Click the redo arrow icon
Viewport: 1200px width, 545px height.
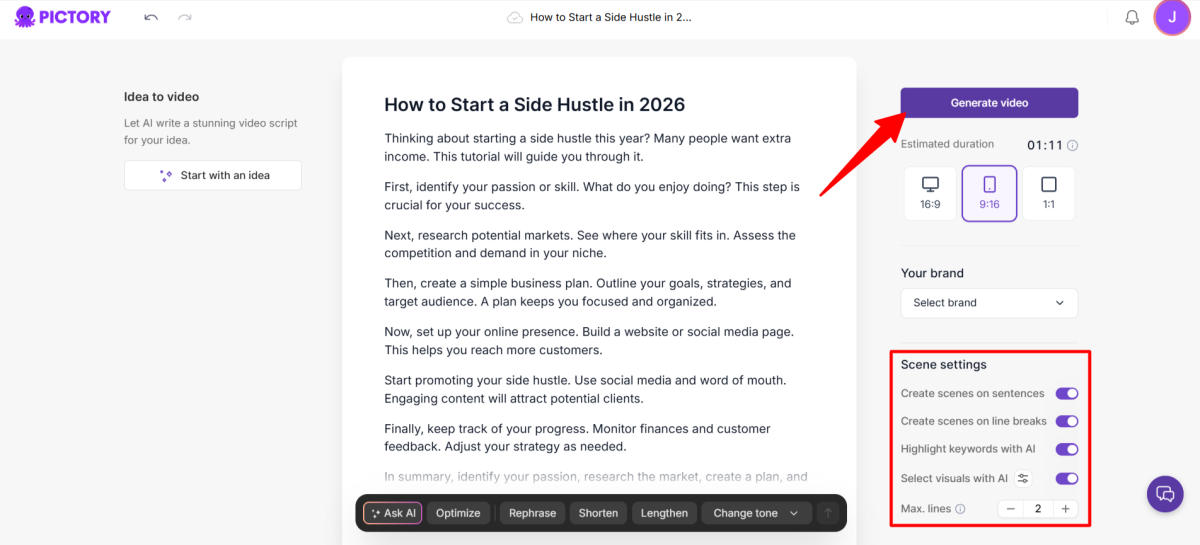tap(184, 18)
